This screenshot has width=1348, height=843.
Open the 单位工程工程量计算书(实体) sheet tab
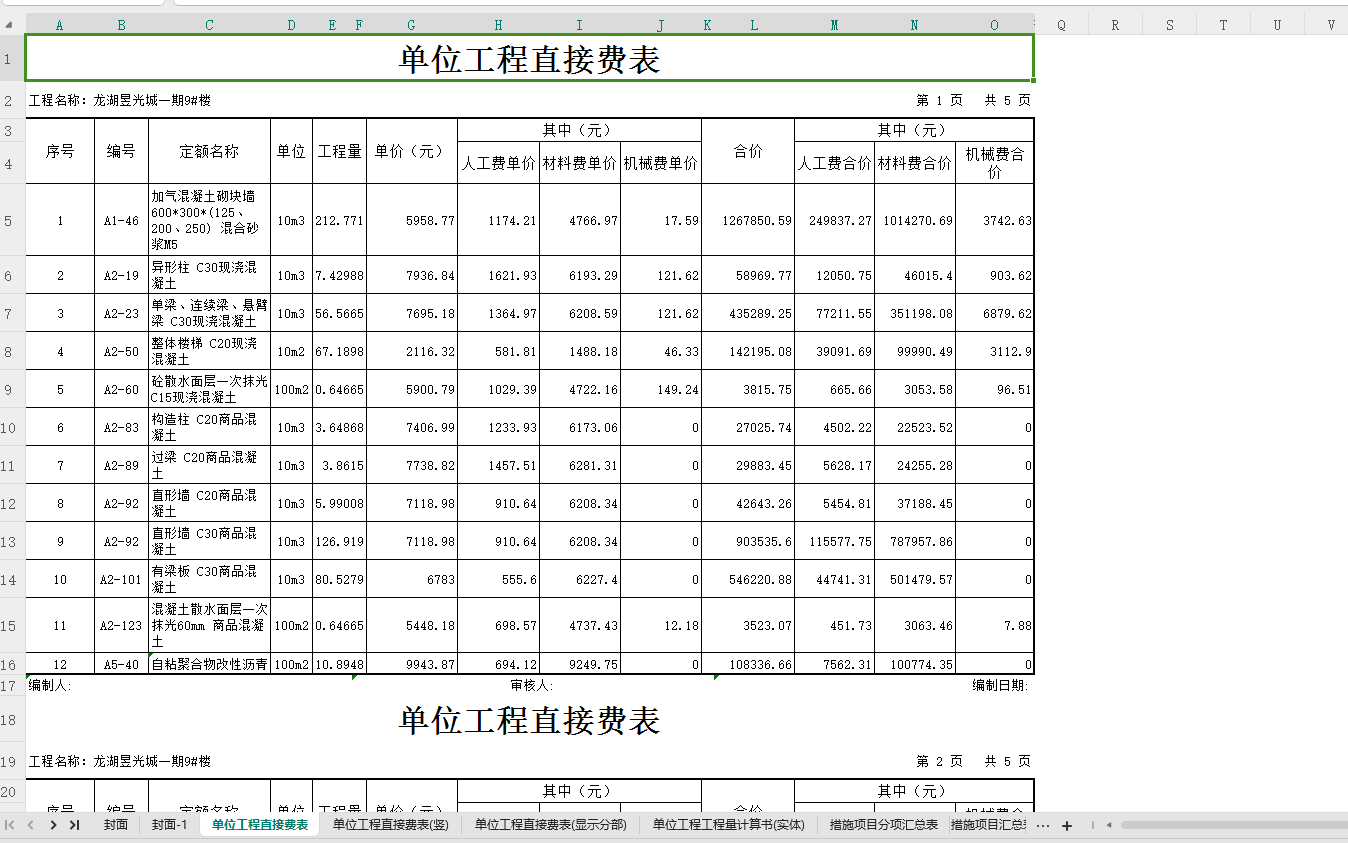[x=729, y=825]
